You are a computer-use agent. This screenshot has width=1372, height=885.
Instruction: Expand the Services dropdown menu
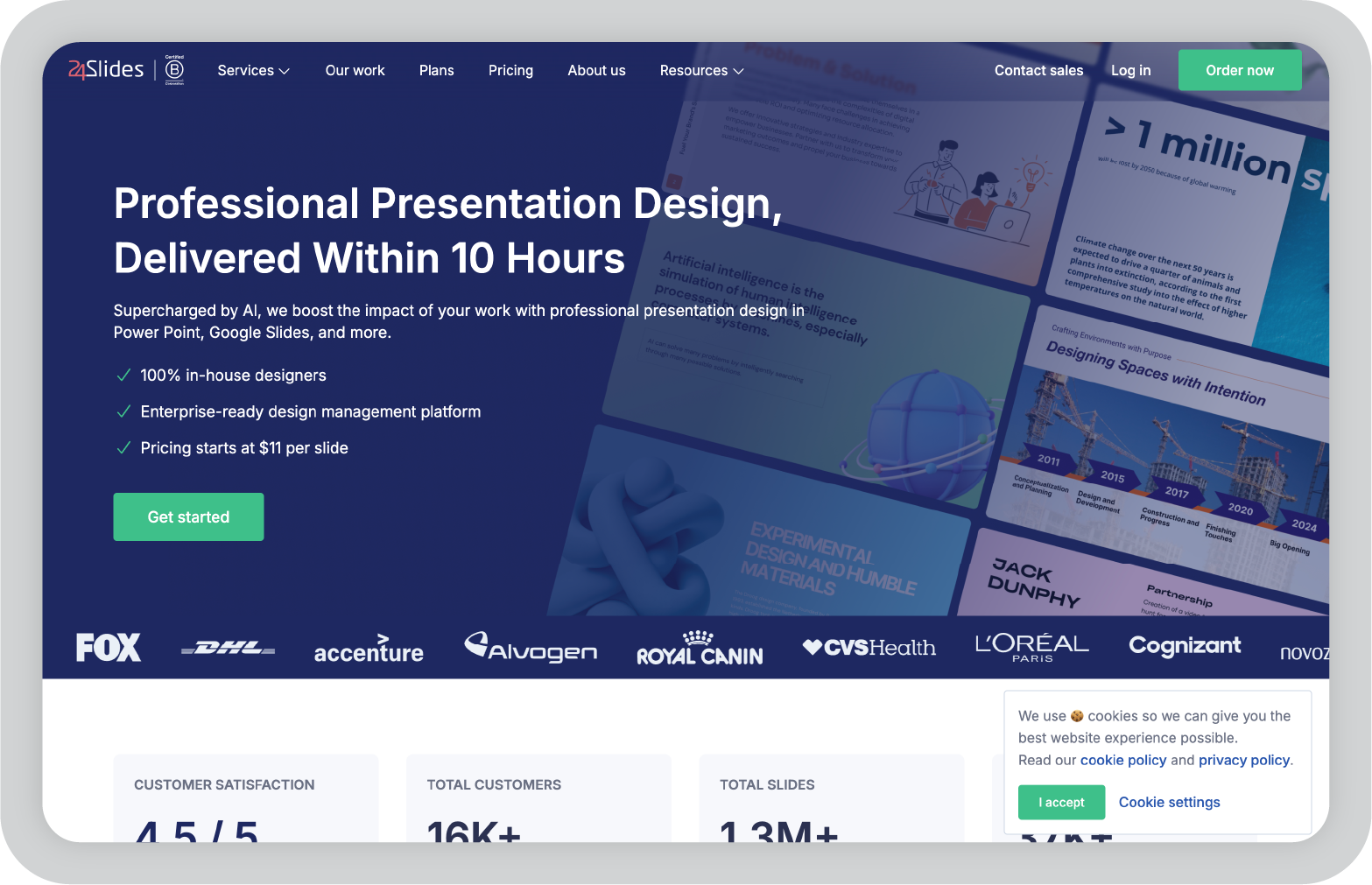pyautogui.click(x=254, y=70)
